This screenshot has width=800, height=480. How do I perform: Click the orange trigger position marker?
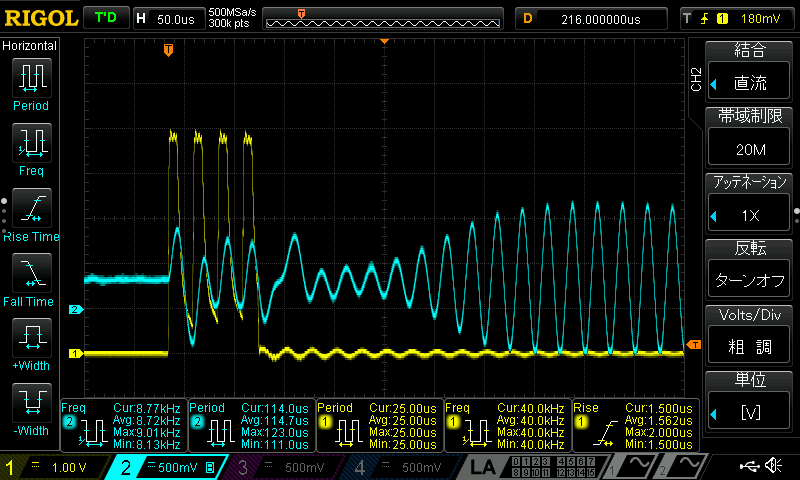pos(168,48)
